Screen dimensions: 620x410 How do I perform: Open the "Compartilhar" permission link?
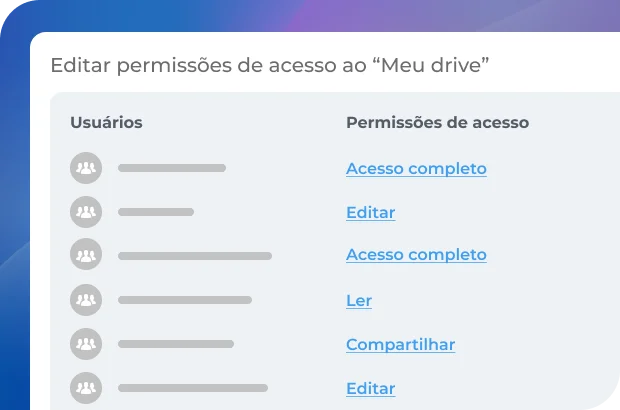[x=400, y=344]
